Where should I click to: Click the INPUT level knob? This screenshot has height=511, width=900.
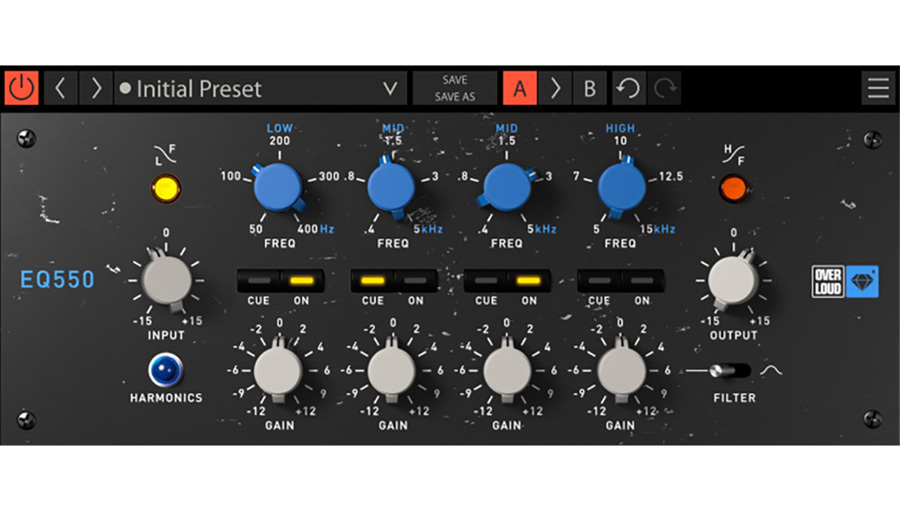(166, 280)
